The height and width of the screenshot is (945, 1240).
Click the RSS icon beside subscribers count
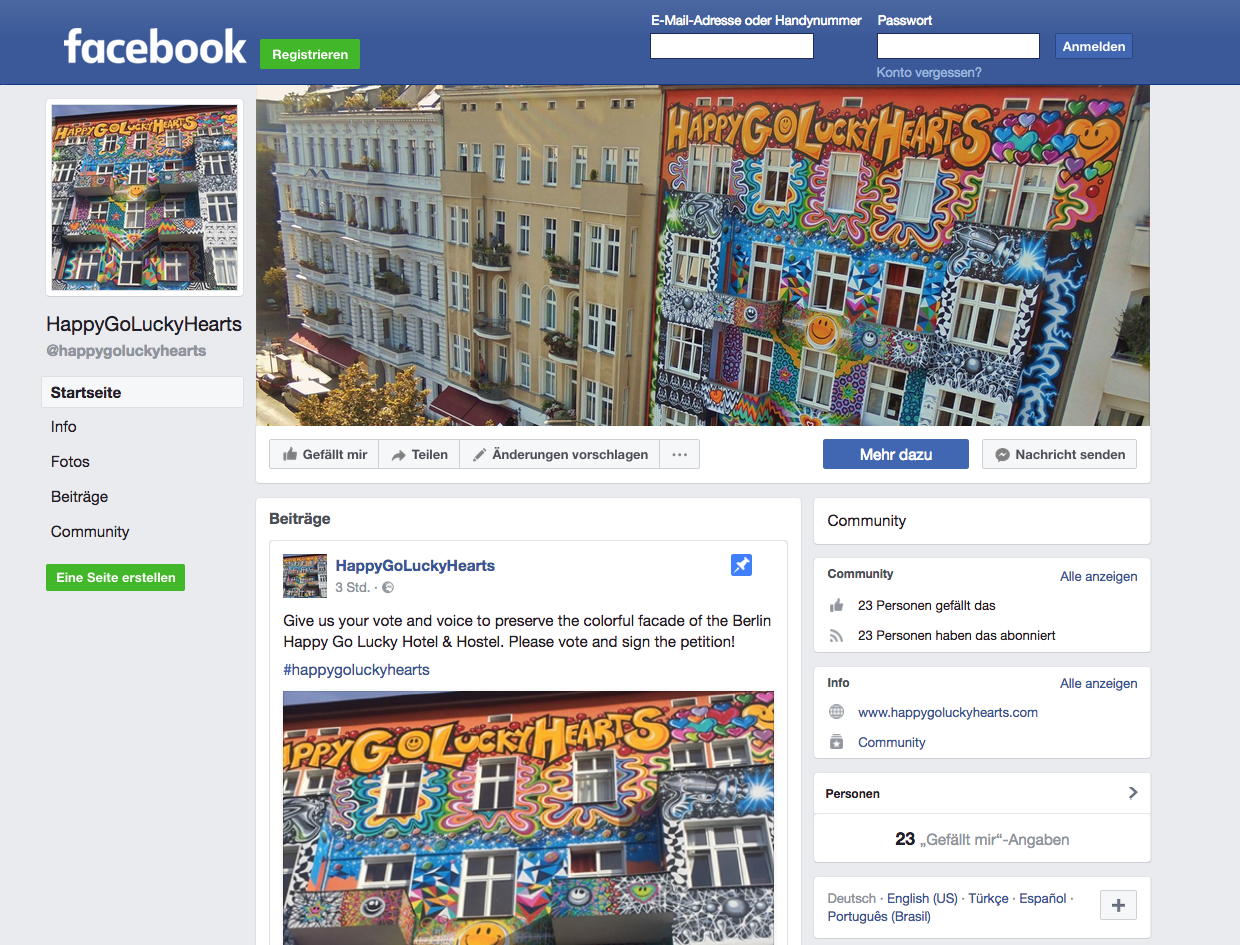coord(837,636)
